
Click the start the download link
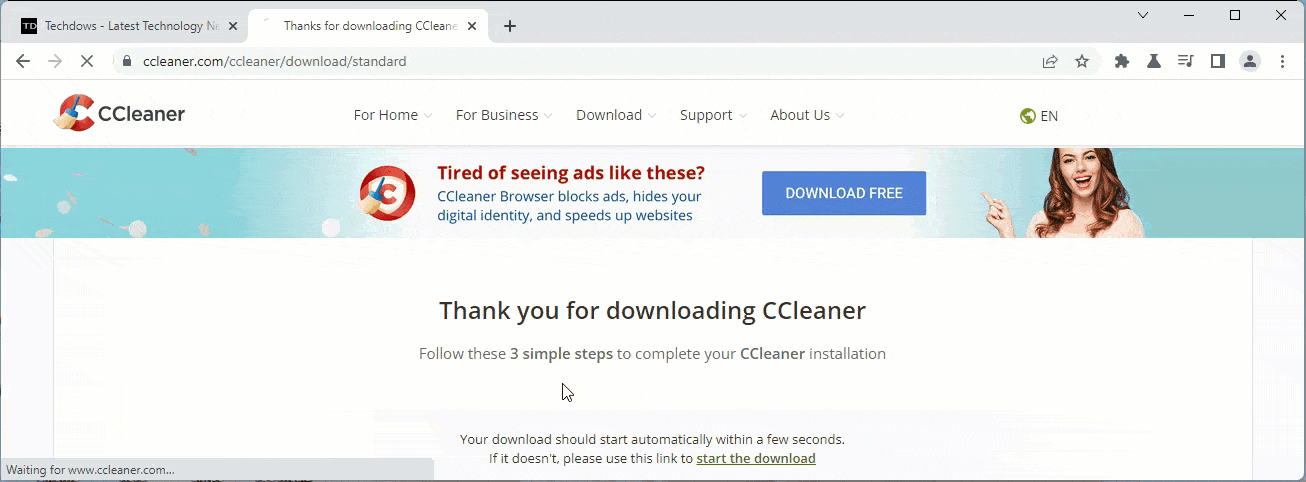tap(756, 459)
